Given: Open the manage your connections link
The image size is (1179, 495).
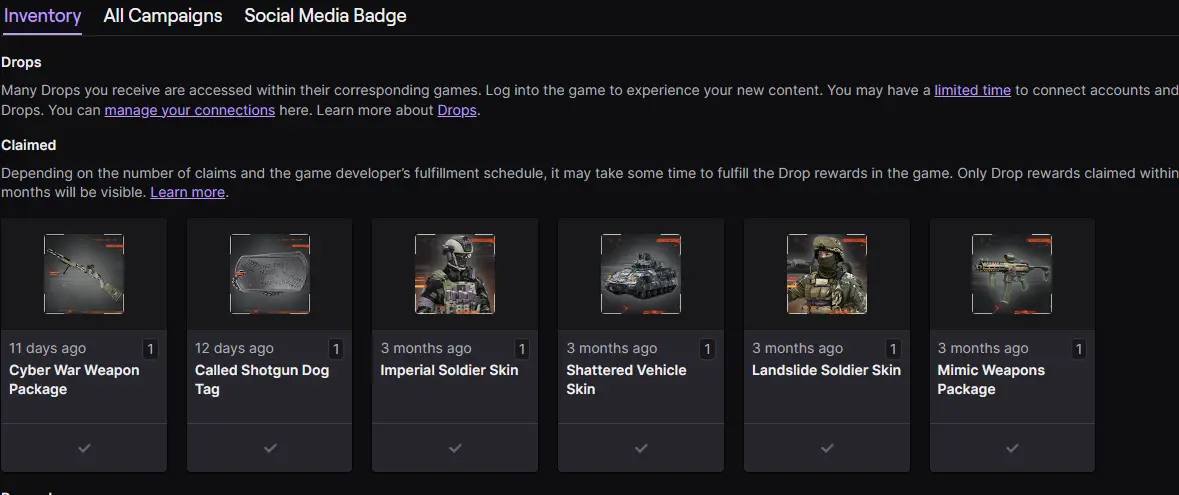Looking at the screenshot, I should coord(189,110).
